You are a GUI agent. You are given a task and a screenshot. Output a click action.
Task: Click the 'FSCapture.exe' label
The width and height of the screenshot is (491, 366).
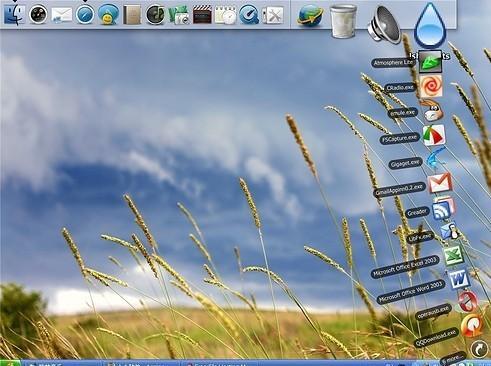(399, 138)
